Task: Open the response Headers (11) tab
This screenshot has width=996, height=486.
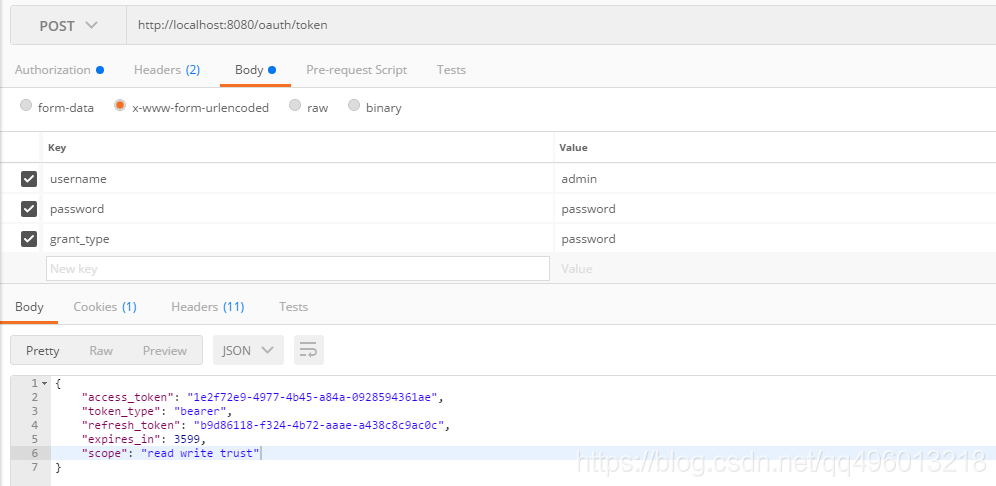Action: coord(208,307)
